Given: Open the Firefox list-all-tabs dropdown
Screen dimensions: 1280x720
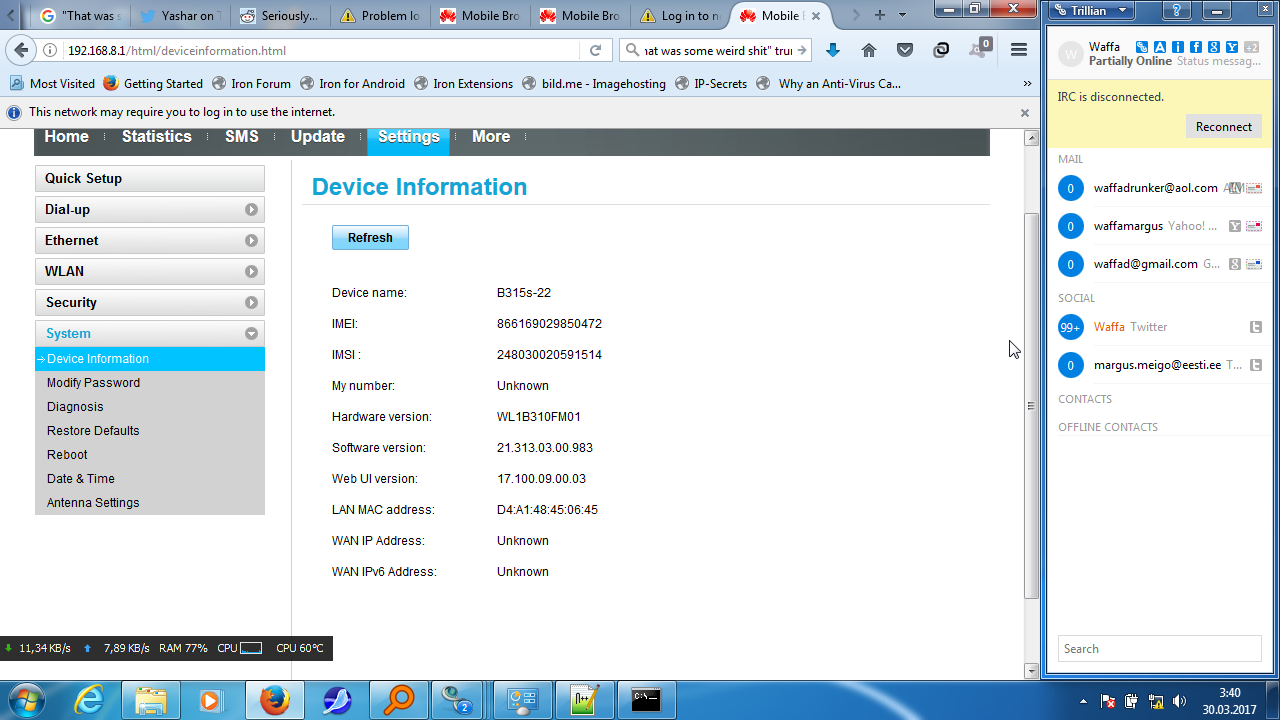Looking at the screenshot, I should tap(903, 15).
